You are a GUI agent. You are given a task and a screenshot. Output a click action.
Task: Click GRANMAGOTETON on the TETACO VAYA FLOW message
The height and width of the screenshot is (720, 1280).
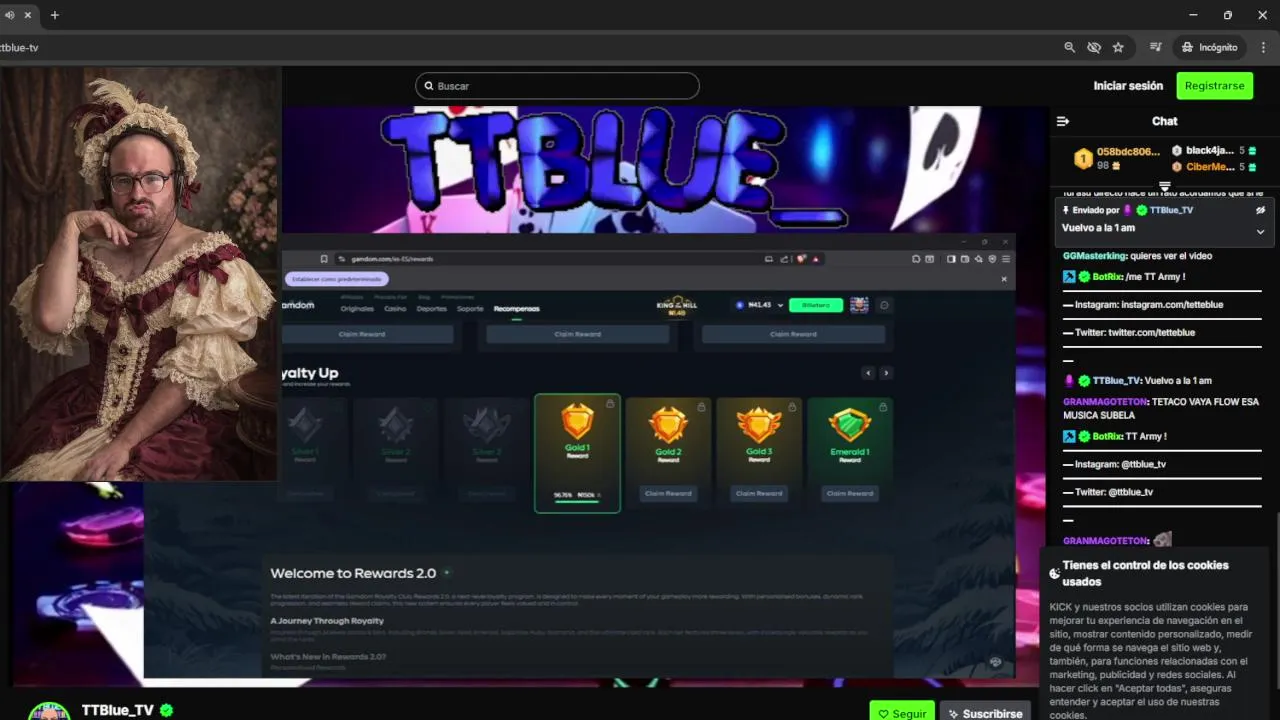point(1105,402)
